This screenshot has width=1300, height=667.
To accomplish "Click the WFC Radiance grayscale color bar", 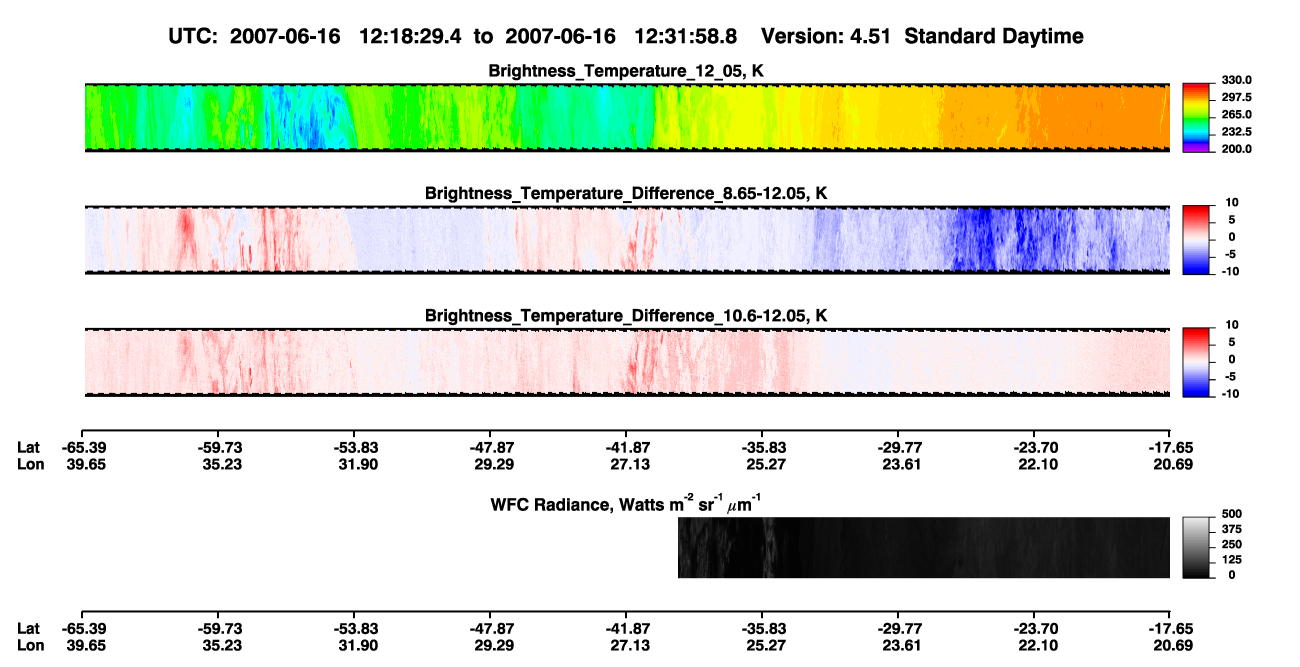I will (x=1195, y=547).
